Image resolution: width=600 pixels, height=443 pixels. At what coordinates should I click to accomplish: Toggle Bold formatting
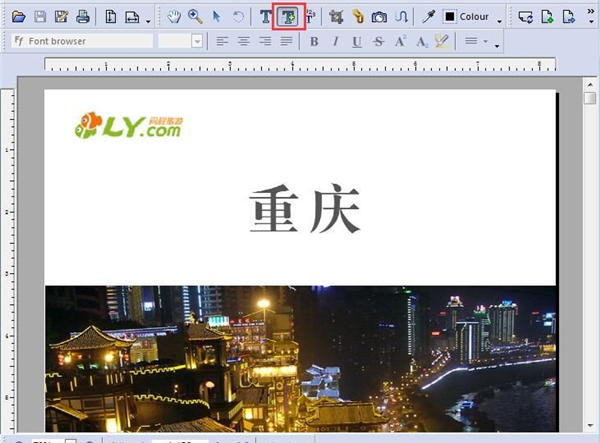[314, 41]
